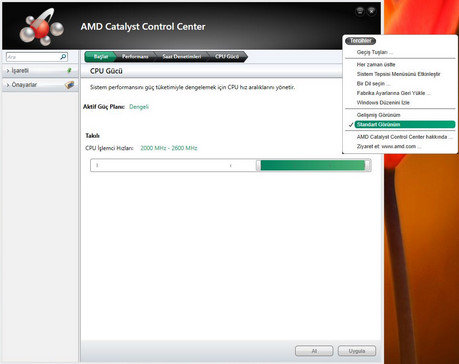Screen dimensions: 459x364
Task: Click the CPU İşlemci Hızları label
Action: tap(109, 148)
